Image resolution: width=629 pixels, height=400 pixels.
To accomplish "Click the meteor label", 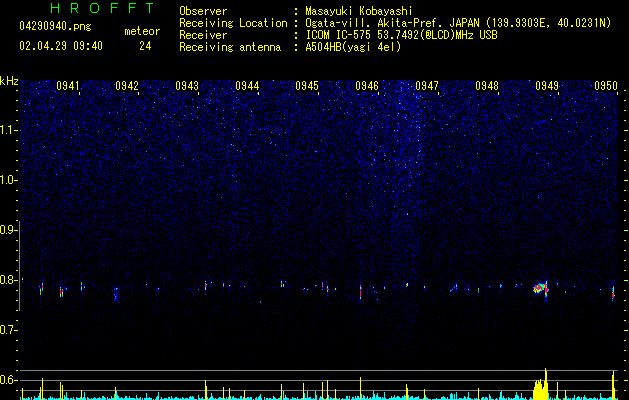I will [142, 31].
